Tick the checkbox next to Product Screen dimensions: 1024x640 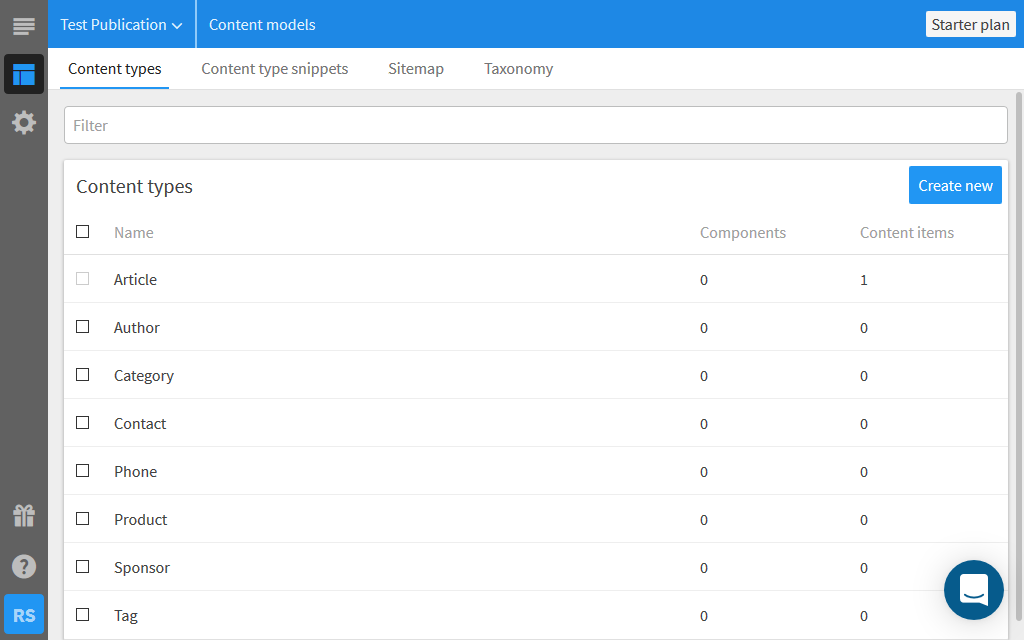83,519
